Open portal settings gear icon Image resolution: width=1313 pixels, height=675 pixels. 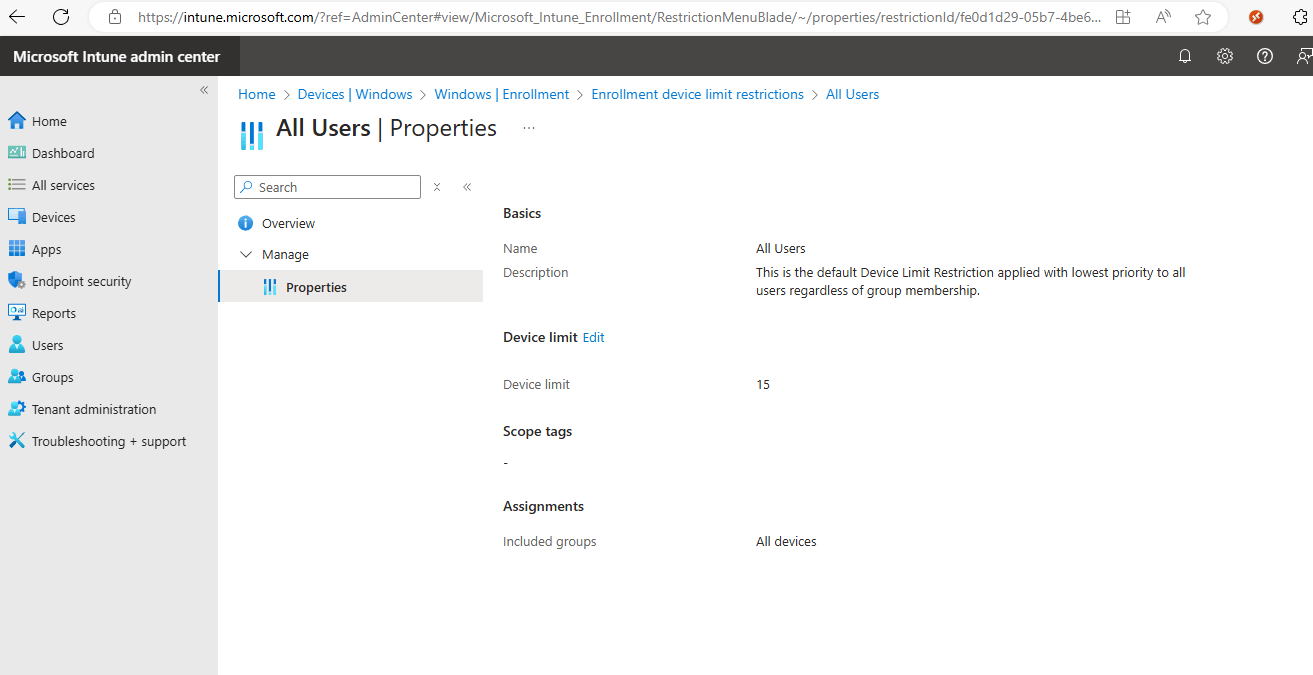tap(1225, 56)
